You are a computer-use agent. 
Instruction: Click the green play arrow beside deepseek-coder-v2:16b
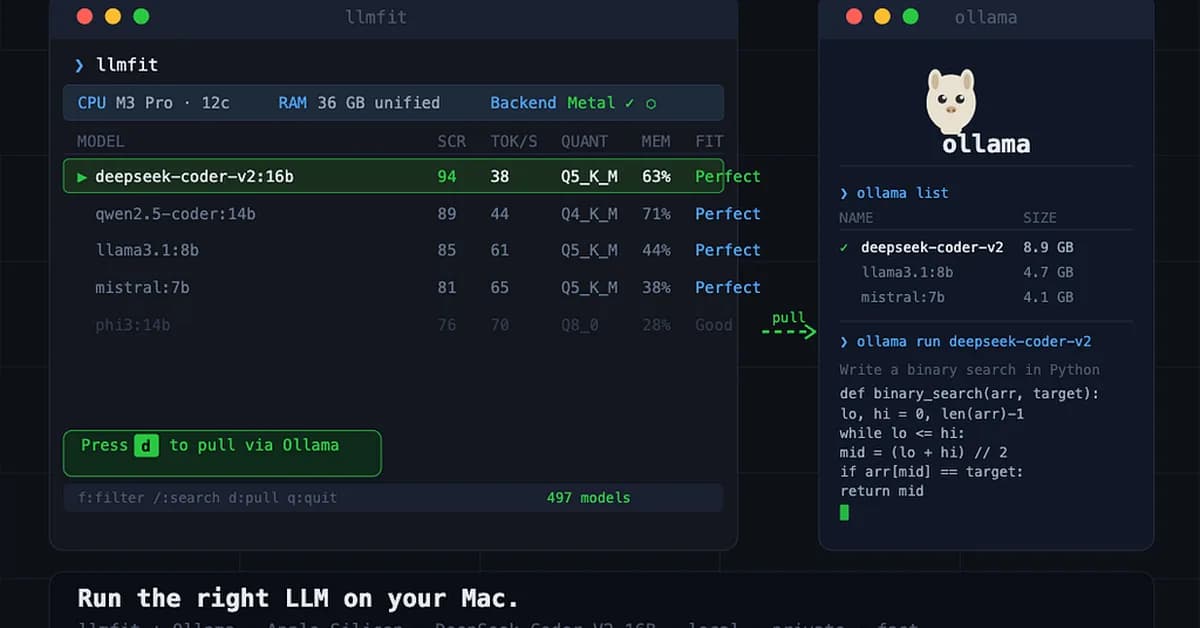82,177
